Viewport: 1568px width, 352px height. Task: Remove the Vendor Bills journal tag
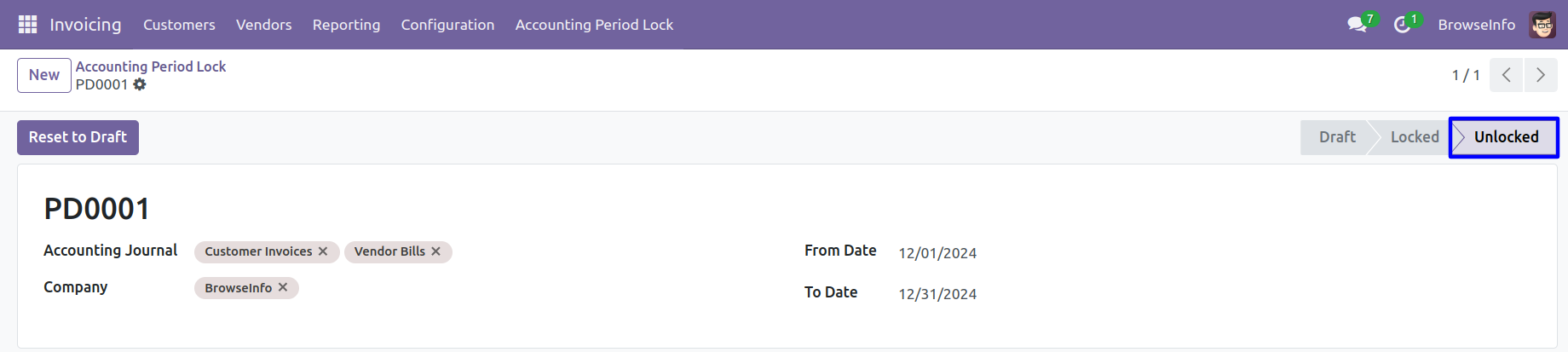435,251
